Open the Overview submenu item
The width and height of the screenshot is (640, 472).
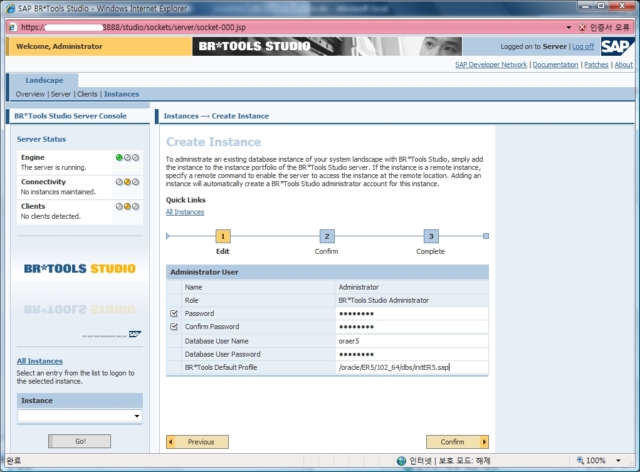coord(30,94)
